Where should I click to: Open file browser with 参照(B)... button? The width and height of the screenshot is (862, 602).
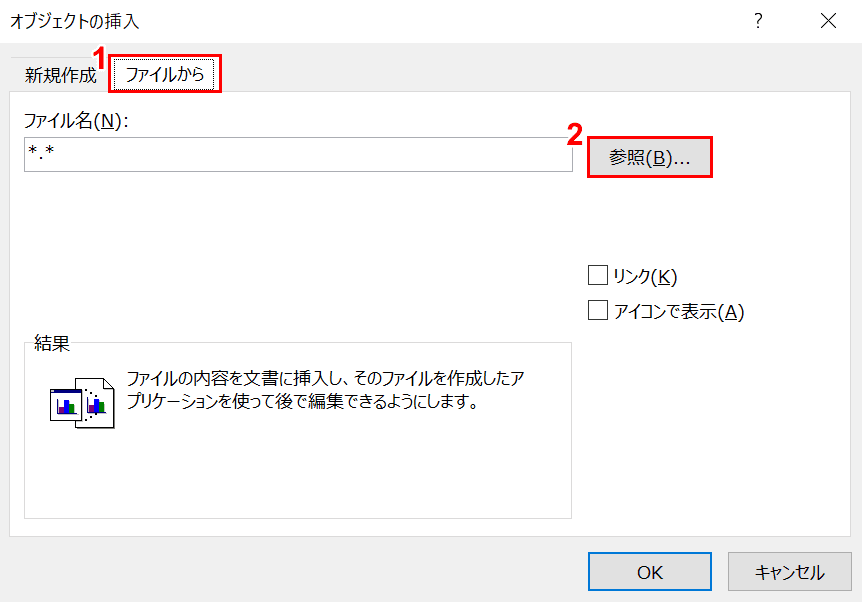649,158
